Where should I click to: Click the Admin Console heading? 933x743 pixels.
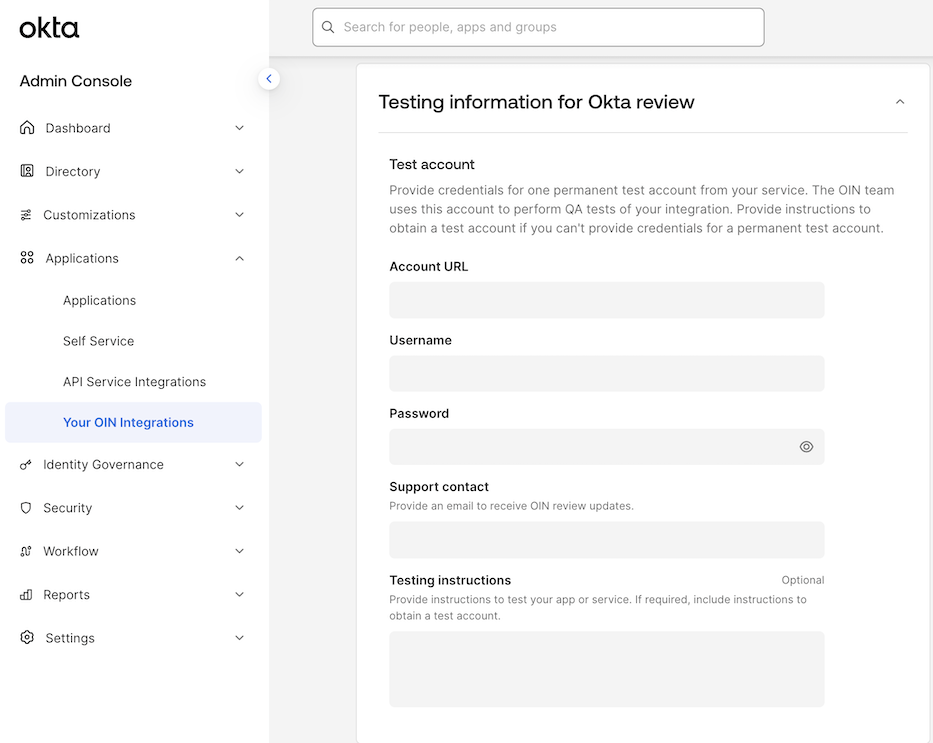76,81
